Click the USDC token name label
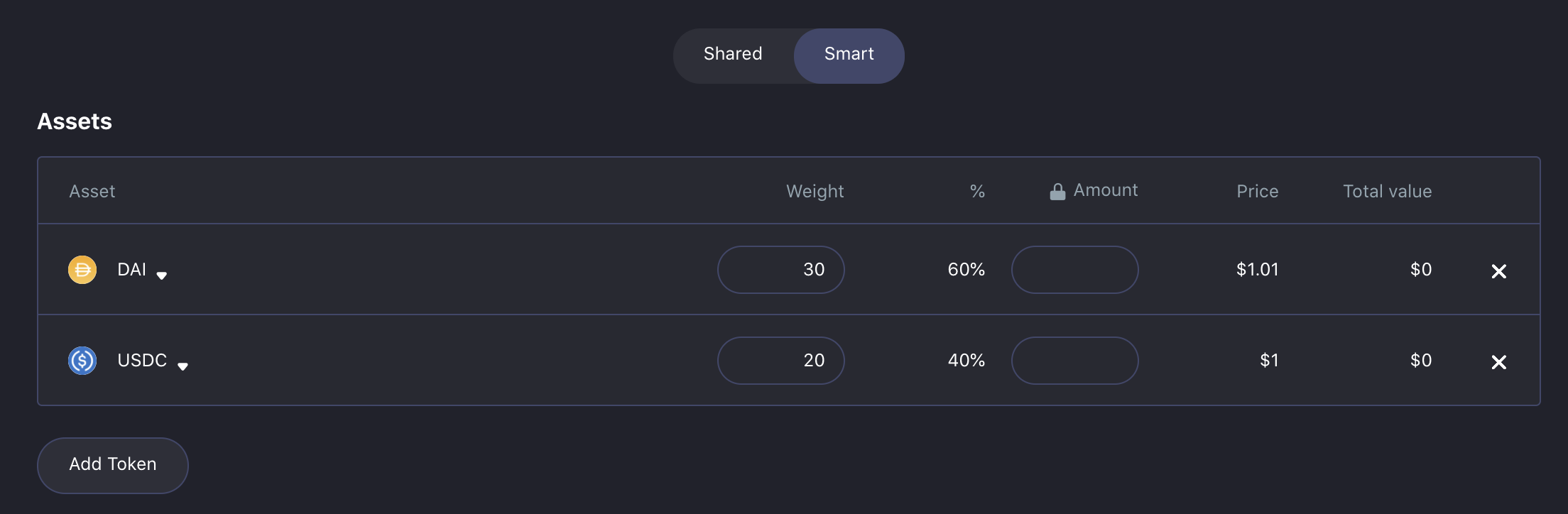Viewport: 1568px width, 514px height. tap(142, 361)
